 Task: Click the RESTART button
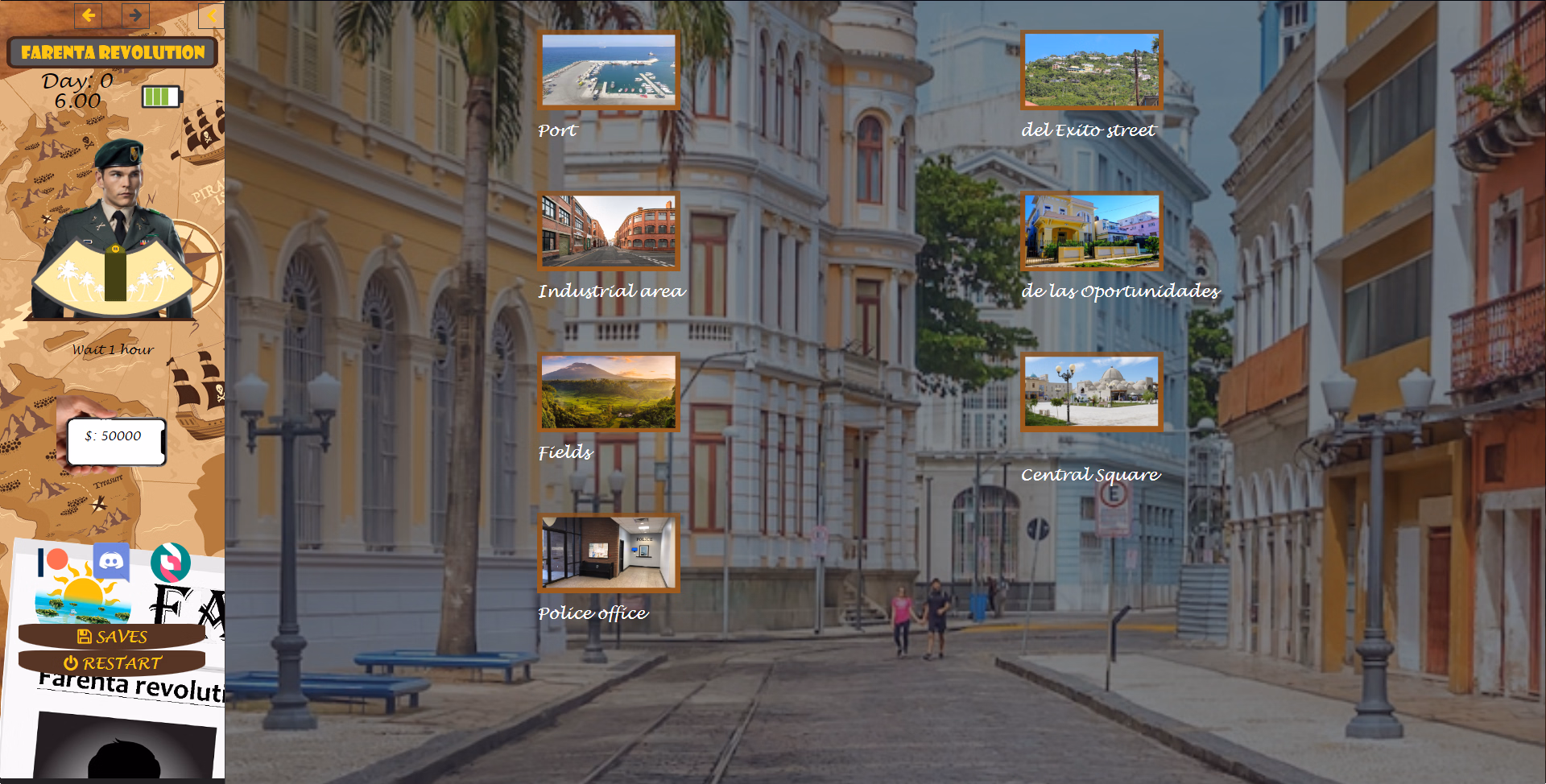112,663
